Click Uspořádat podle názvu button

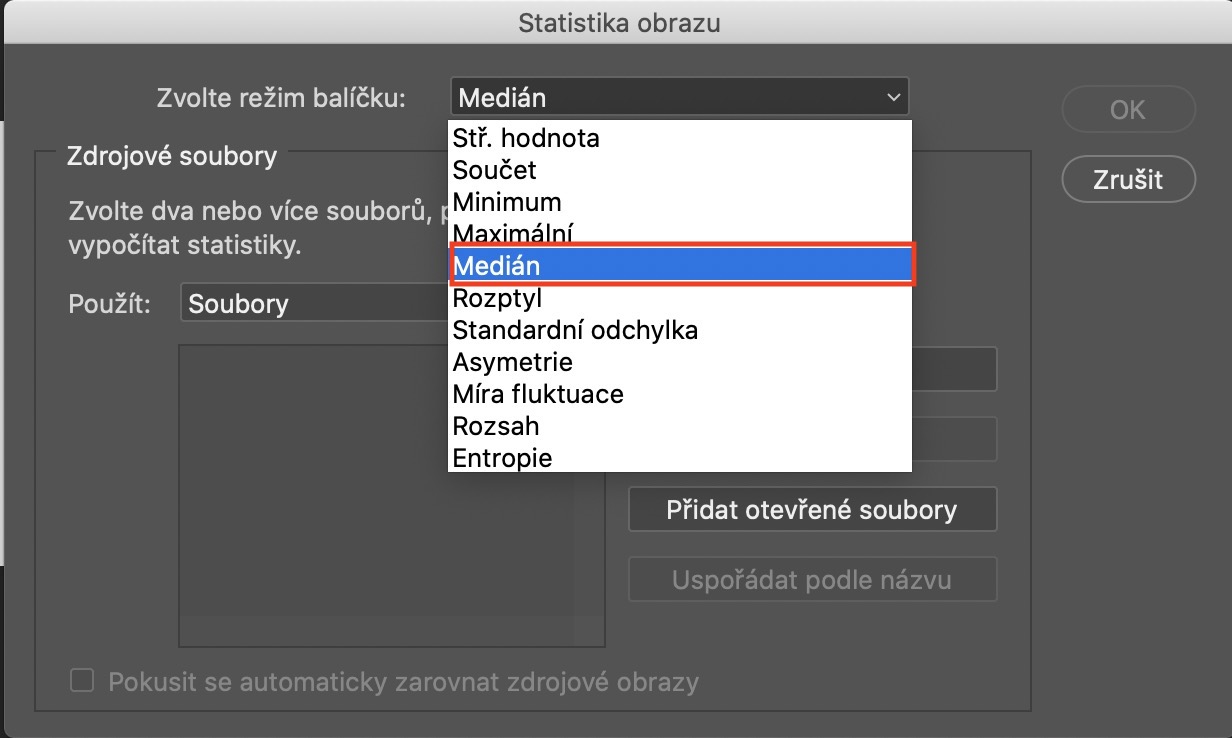pos(812,579)
